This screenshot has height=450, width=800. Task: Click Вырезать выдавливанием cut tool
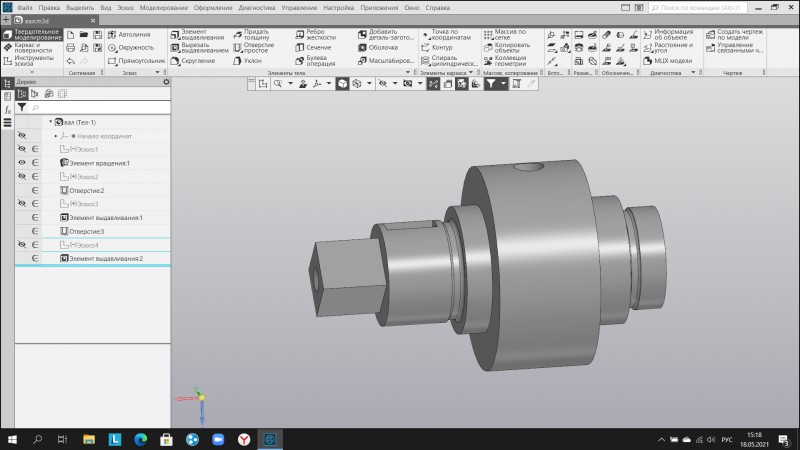(199, 47)
